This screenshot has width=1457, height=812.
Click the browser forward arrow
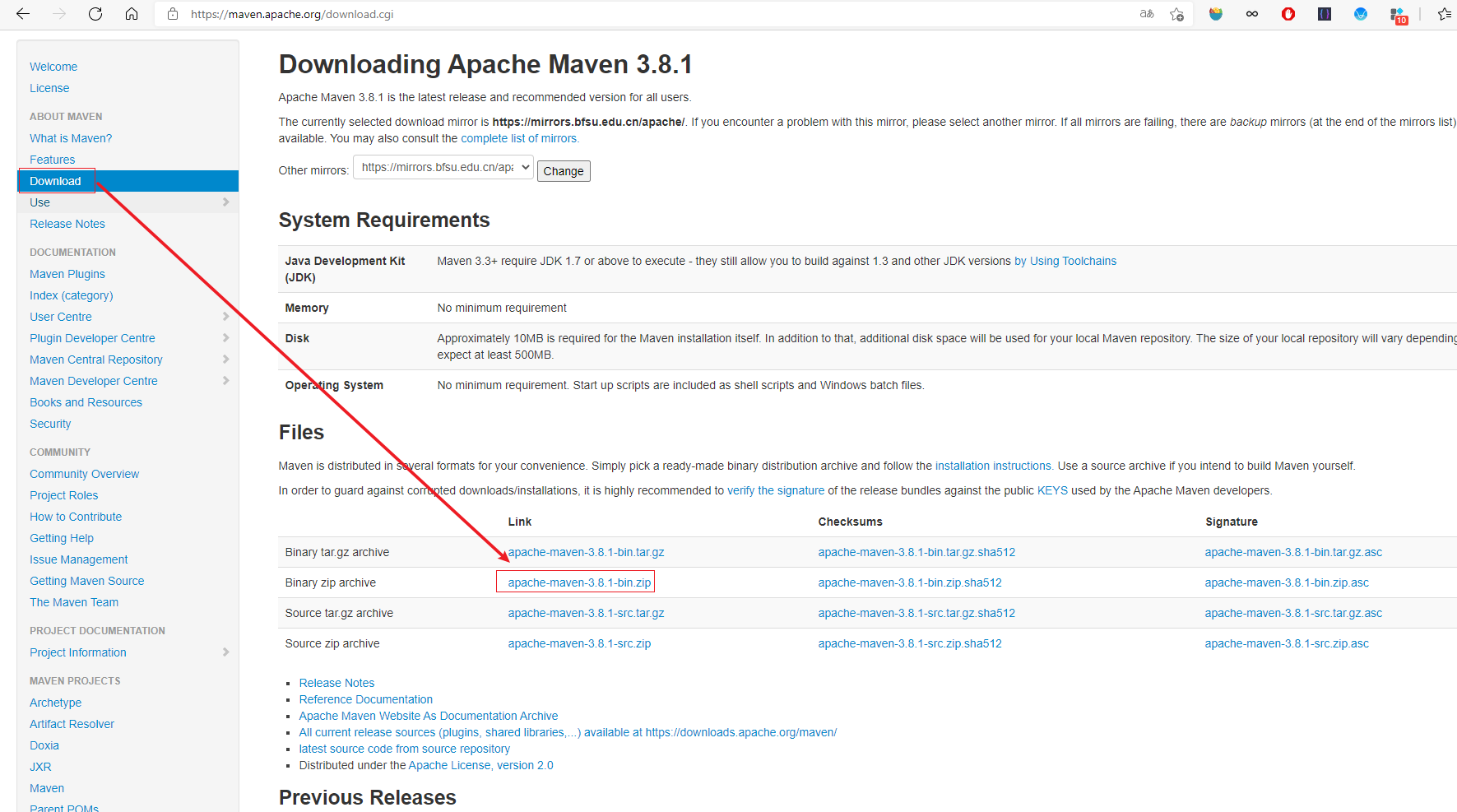59,14
